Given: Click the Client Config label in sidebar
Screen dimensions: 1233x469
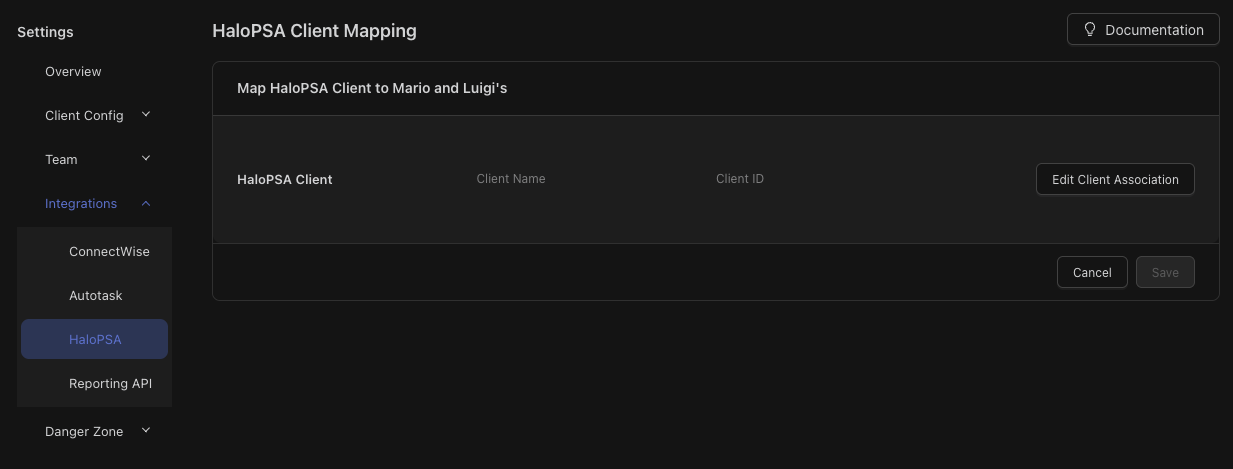Looking at the screenshot, I should tap(84, 116).
